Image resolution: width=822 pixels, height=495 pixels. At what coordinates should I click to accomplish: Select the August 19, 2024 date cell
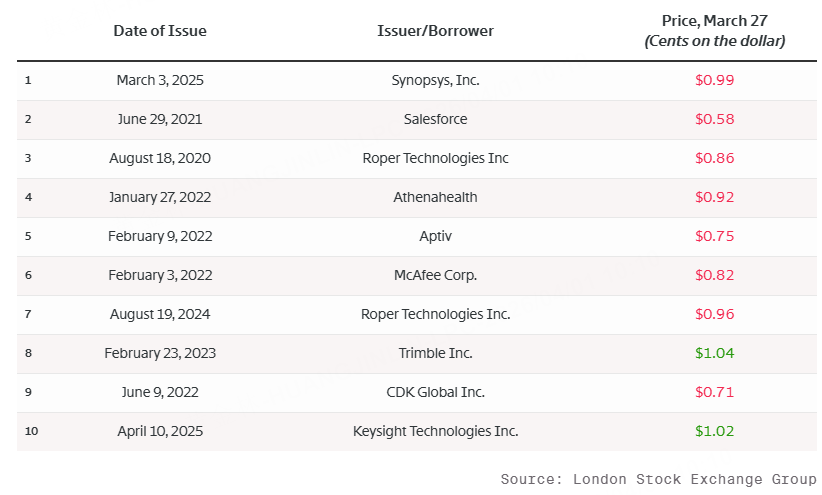(160, 314)
